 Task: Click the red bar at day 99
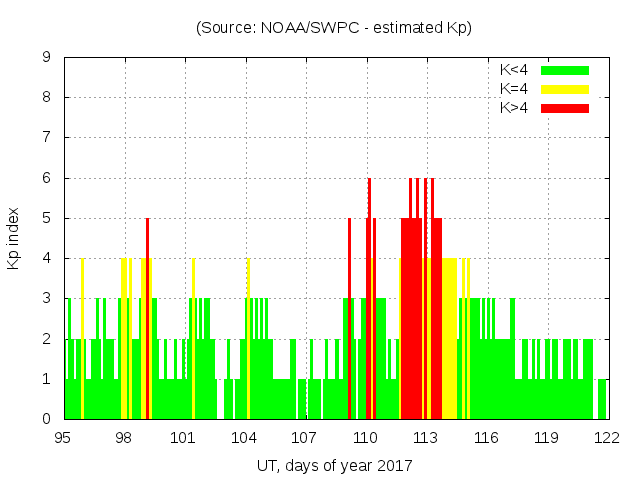(147, 320)
